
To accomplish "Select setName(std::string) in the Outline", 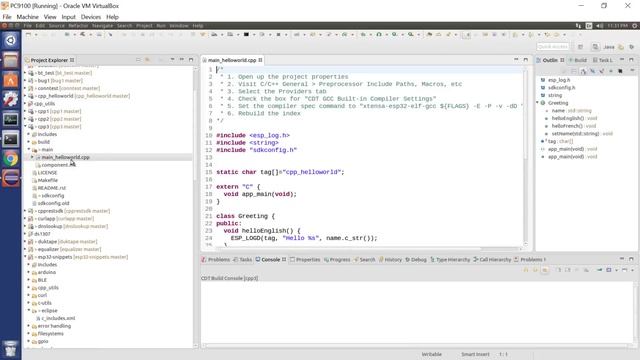I will point(575,133).
